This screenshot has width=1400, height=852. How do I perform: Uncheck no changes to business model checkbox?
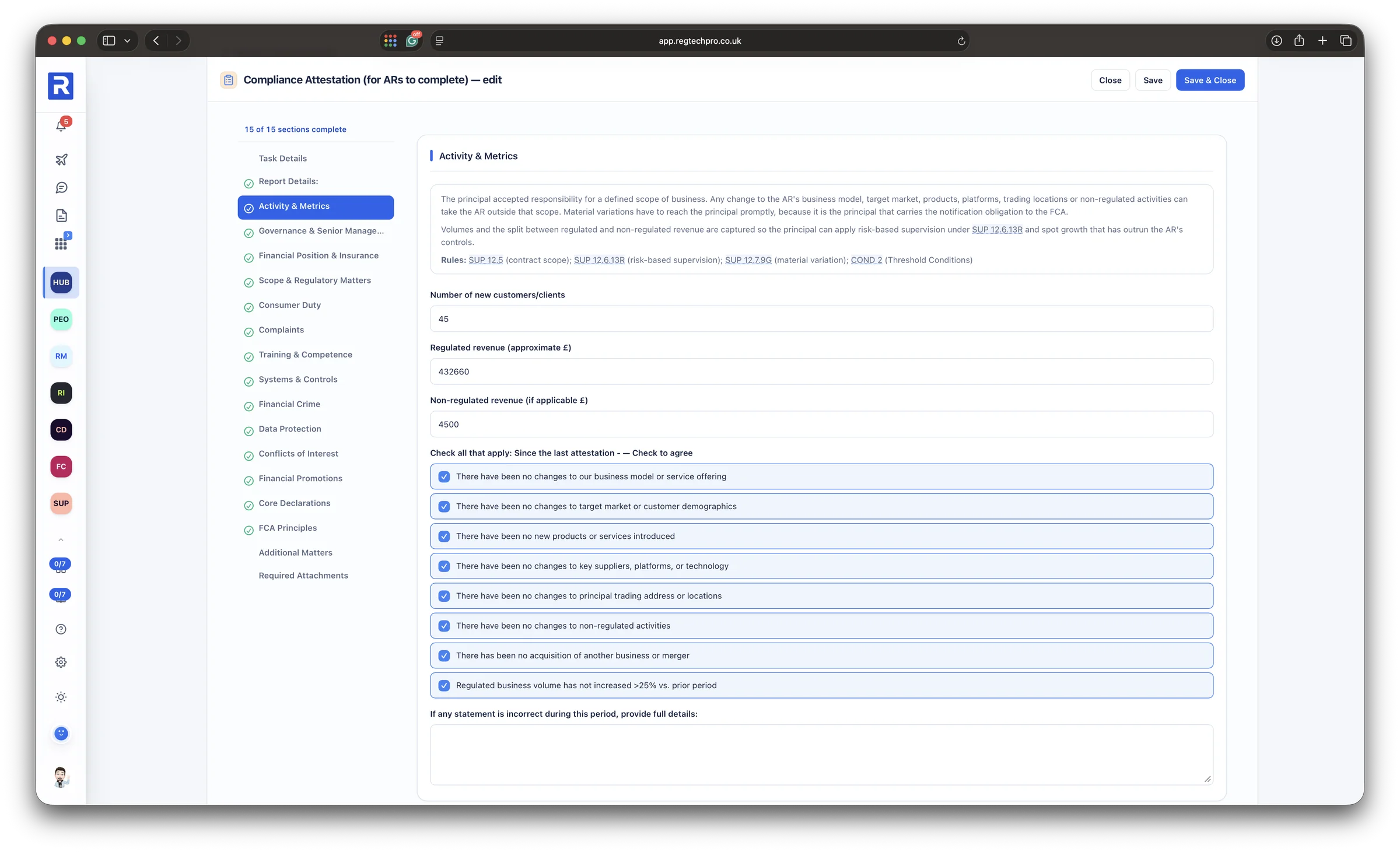(444, 476)
